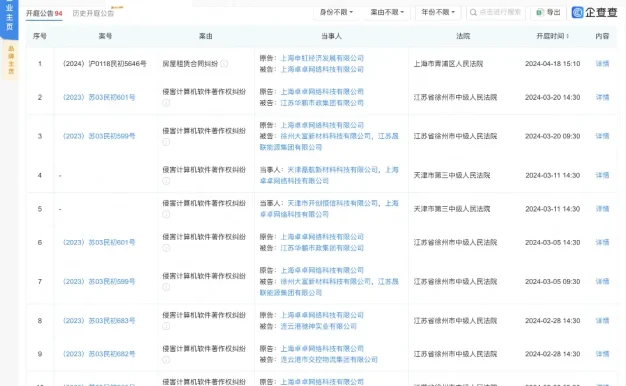Click court name 上海市青浦区人民法院

(x=448, y=63)
